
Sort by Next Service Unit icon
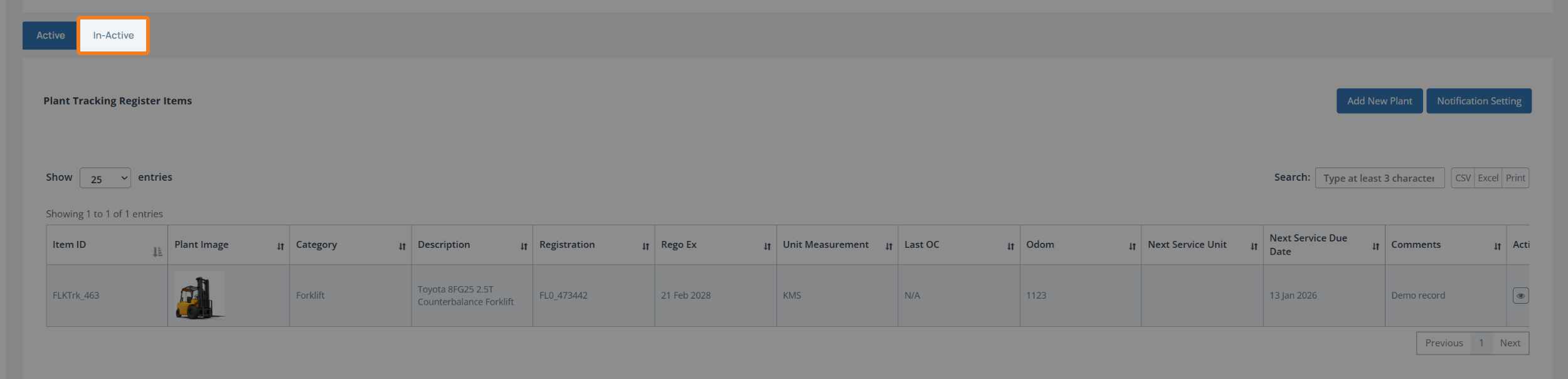click(1254, 247)
